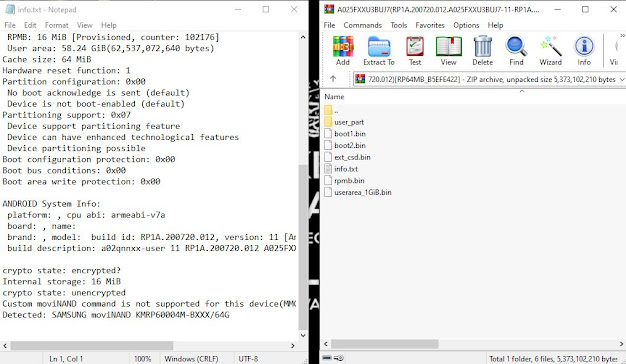Click the WinRAR title bar app icon

(329, 9)
